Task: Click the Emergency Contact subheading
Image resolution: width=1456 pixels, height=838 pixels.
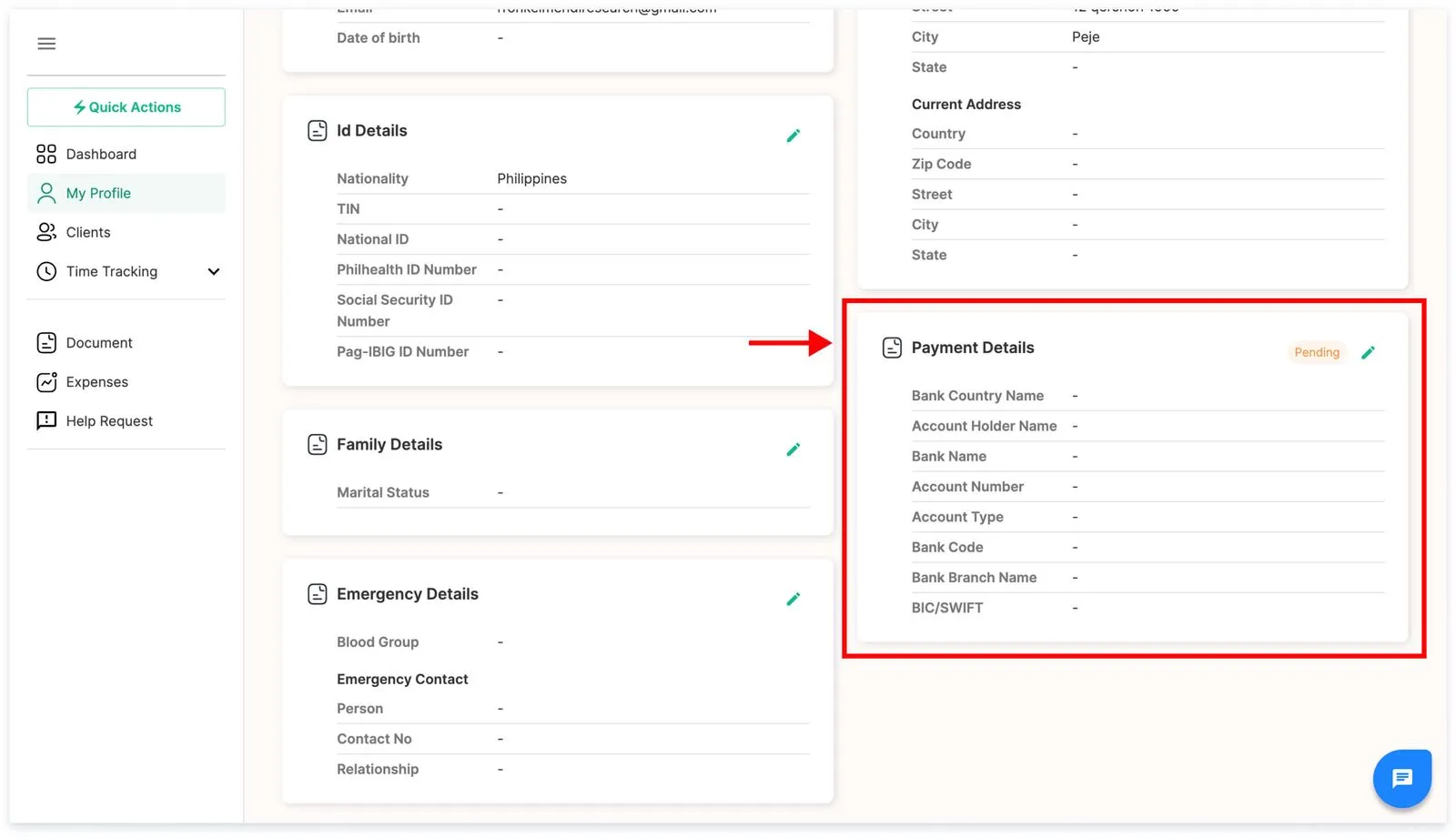Action: tap(402, 680)
